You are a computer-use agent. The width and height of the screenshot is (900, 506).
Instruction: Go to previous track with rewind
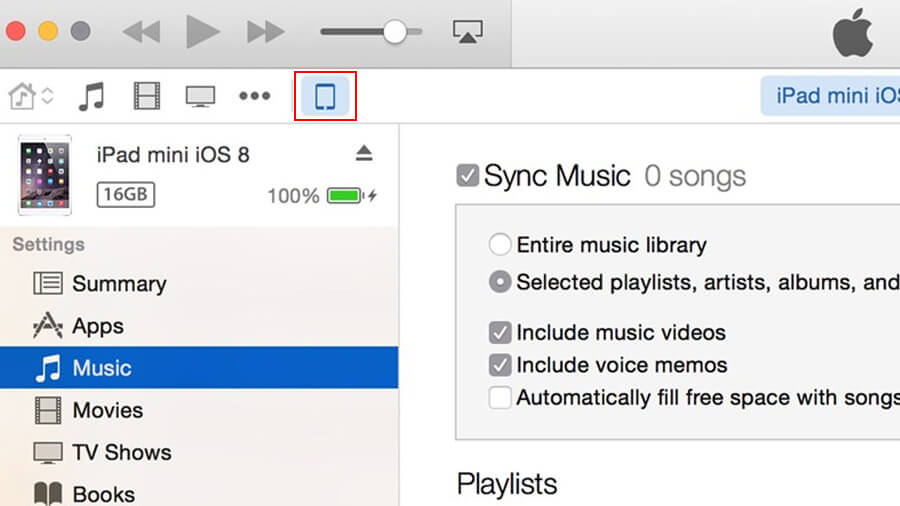pyautogui.click(x=141, y=32)
